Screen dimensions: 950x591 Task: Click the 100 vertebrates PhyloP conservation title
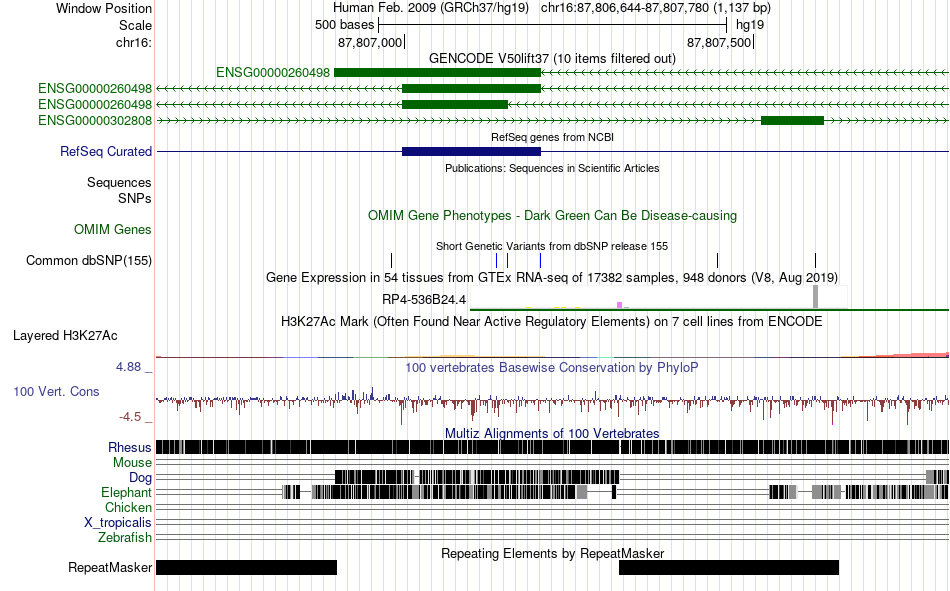tap(552, 367)
